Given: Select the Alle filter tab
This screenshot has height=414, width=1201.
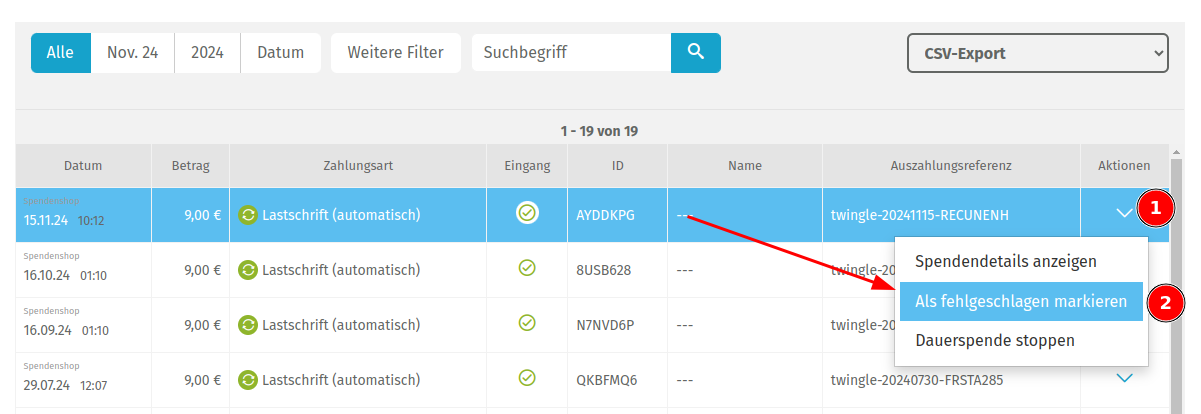Looking at the screenshot, I should [60, 52].
